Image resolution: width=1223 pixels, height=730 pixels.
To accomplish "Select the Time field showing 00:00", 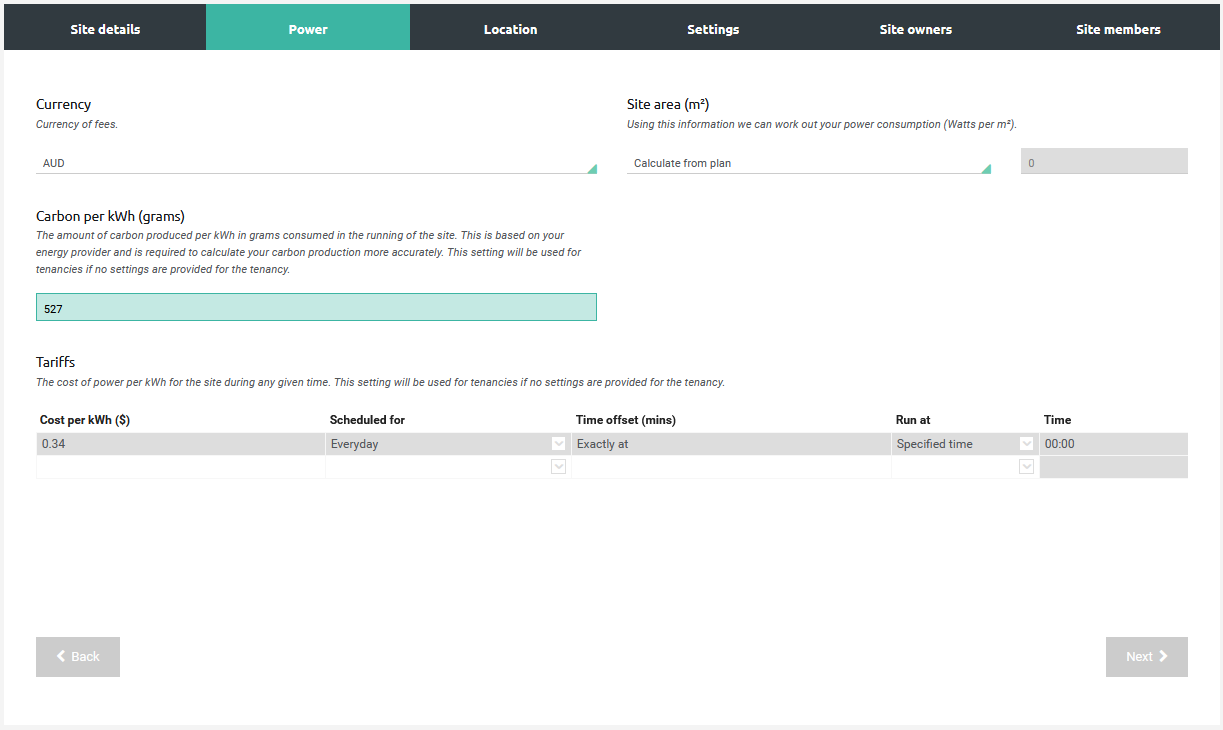I will [1113, 443].
